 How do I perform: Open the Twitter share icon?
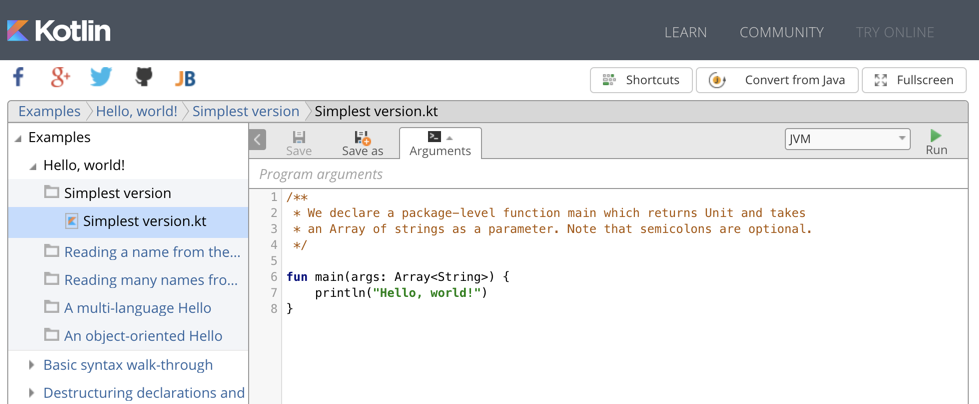[x=101, y=78]
